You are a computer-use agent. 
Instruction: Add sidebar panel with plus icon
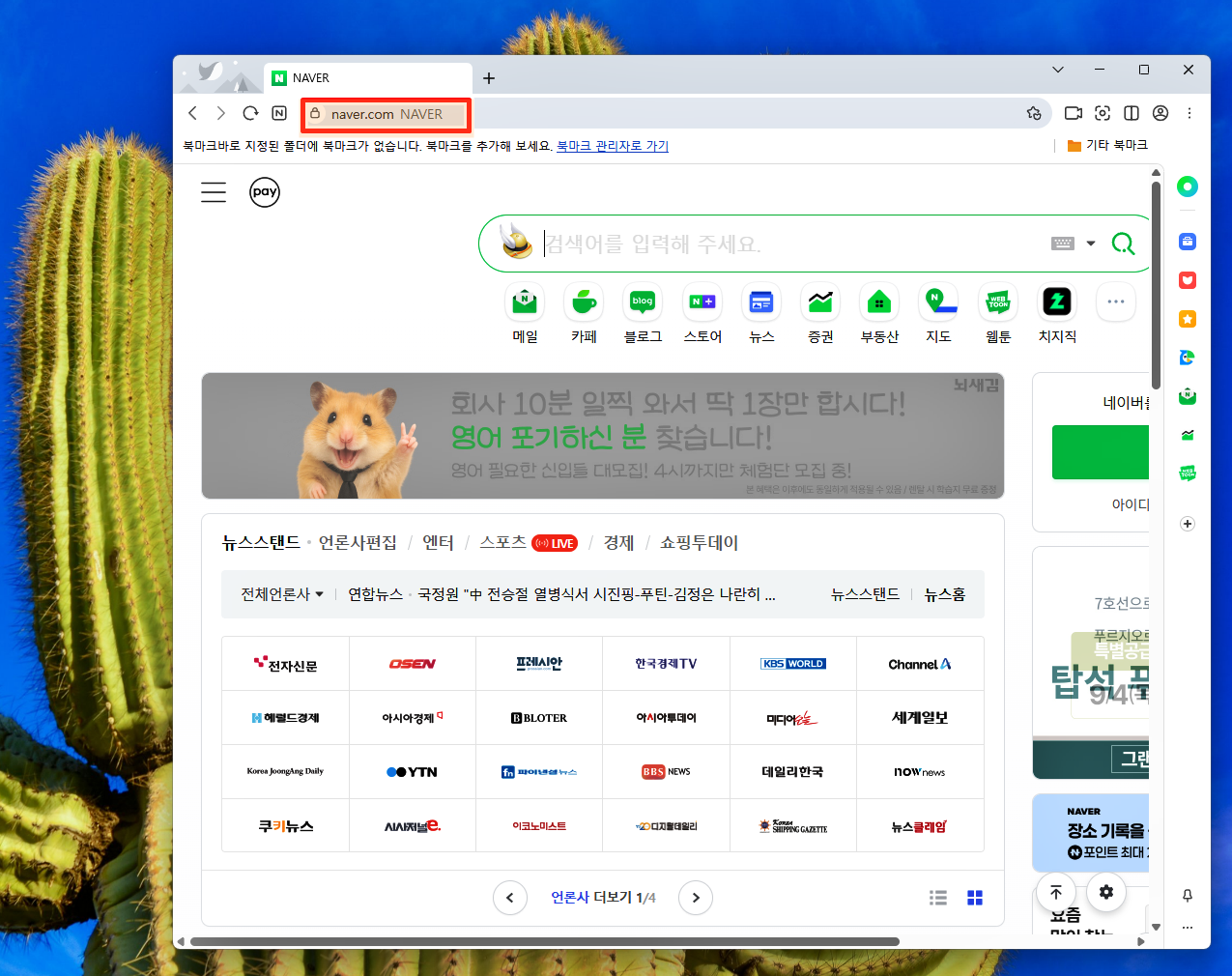tap(1188, 524)
